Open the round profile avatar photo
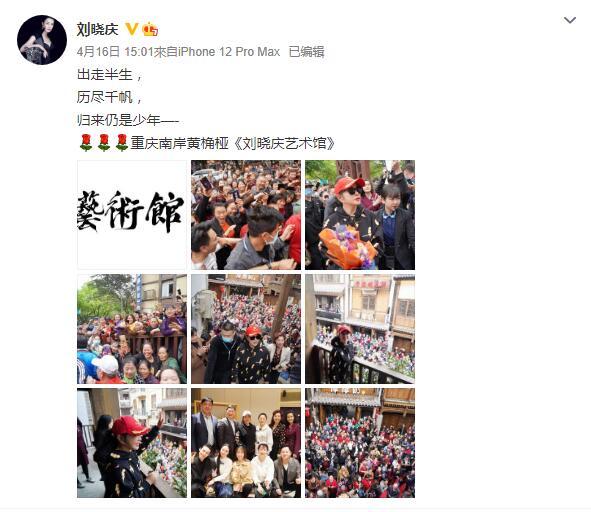This screenshot has width=591, height=512. (x=42, y=40)
